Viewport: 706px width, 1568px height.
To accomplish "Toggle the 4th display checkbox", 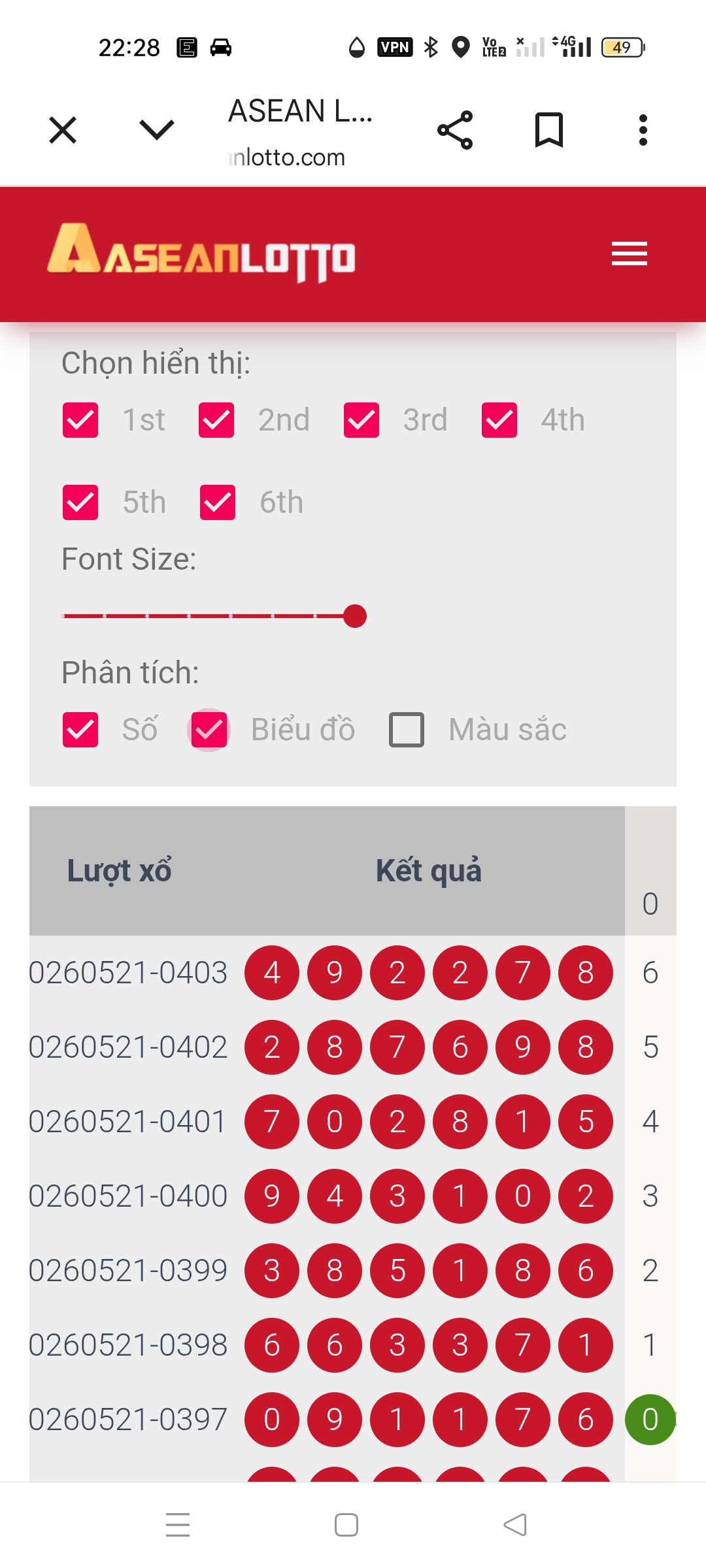I will tap(499, 420).
